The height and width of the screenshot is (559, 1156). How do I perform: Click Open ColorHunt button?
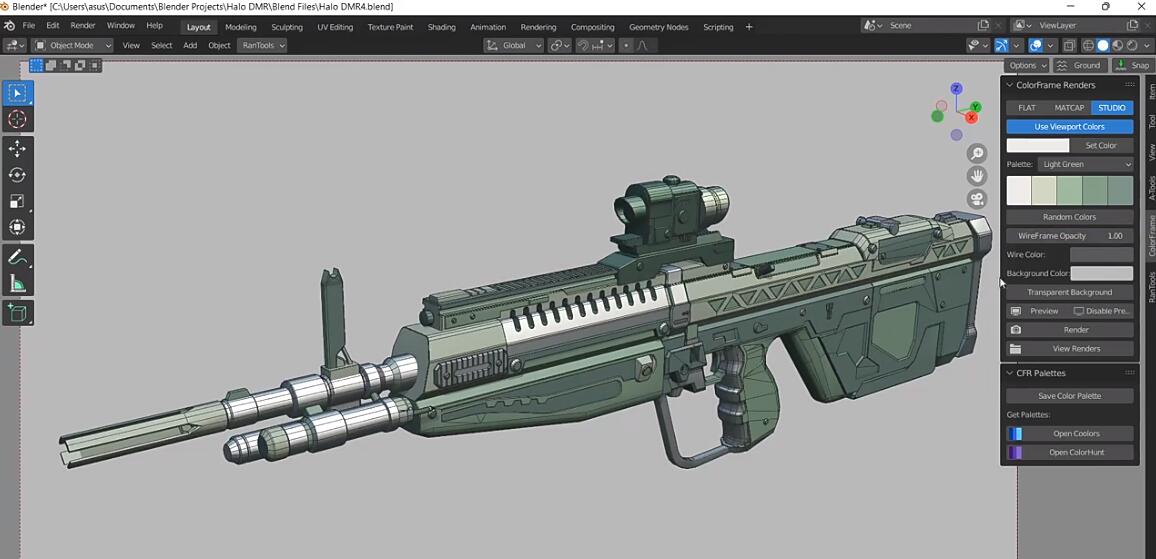(1070, 452)
